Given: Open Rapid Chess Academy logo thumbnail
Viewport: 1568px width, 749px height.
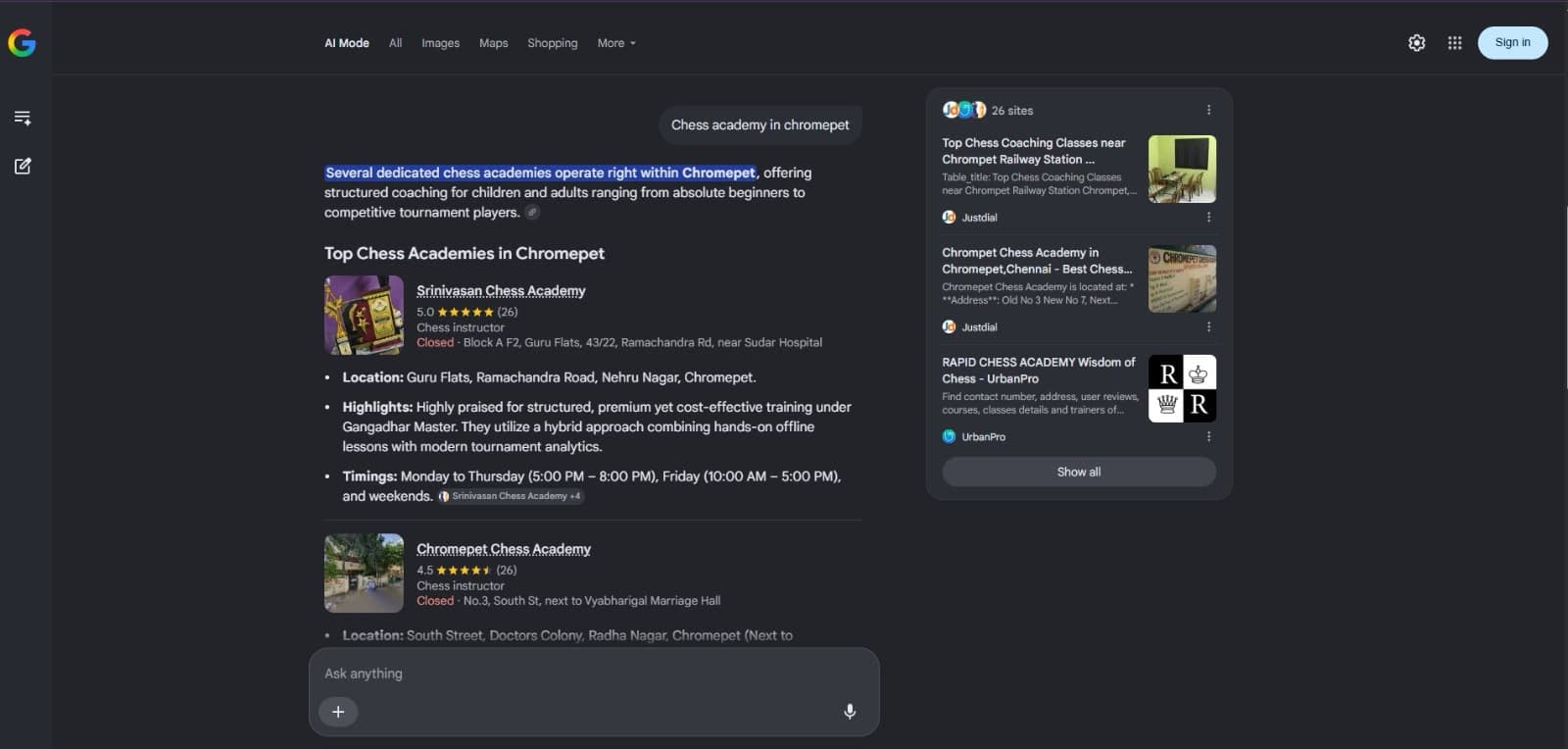Looking at the screenshot, I should pos(1182,388).
